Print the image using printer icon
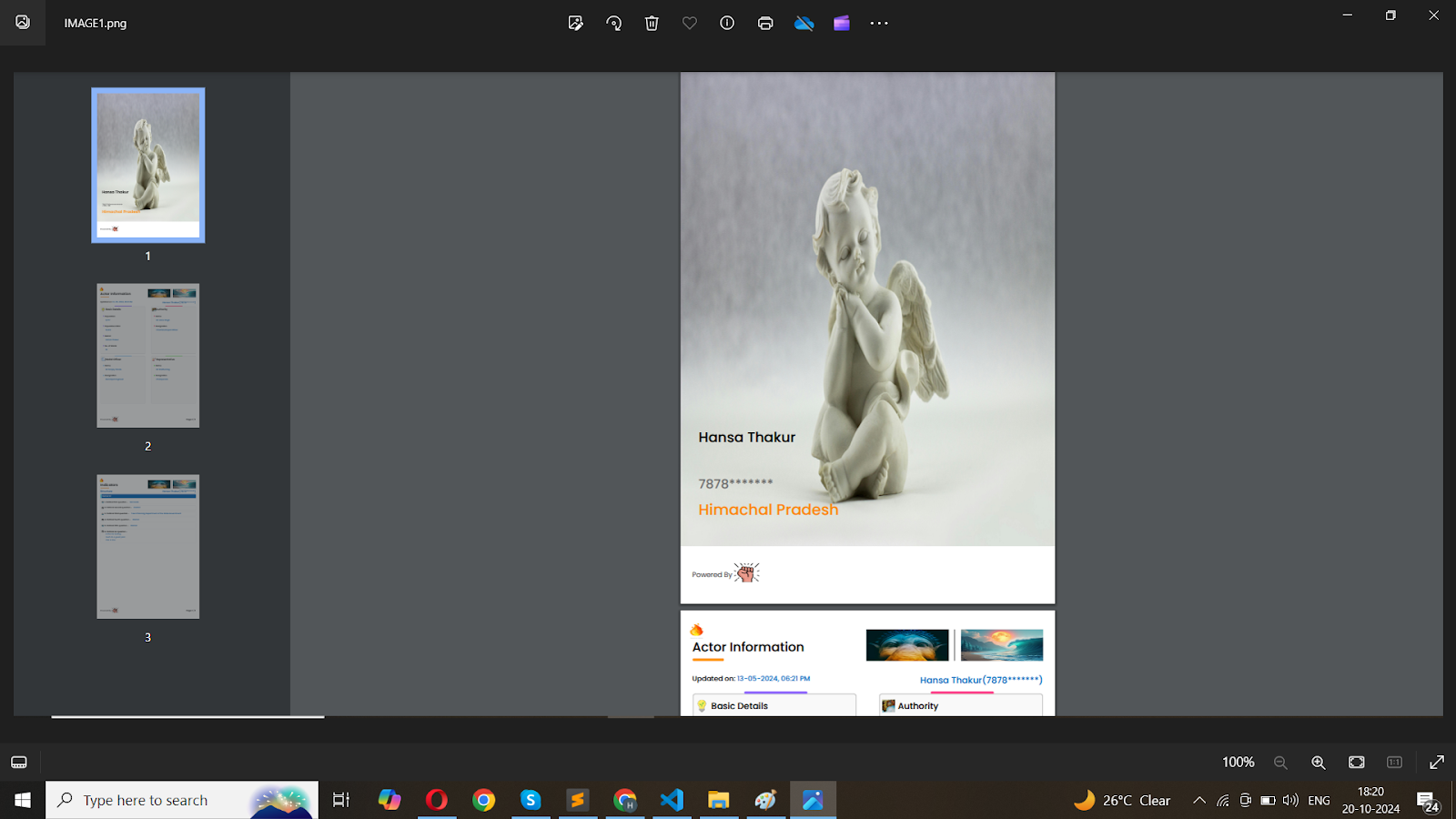This screenshot has width=1456, height=819. tap(765, 24)
